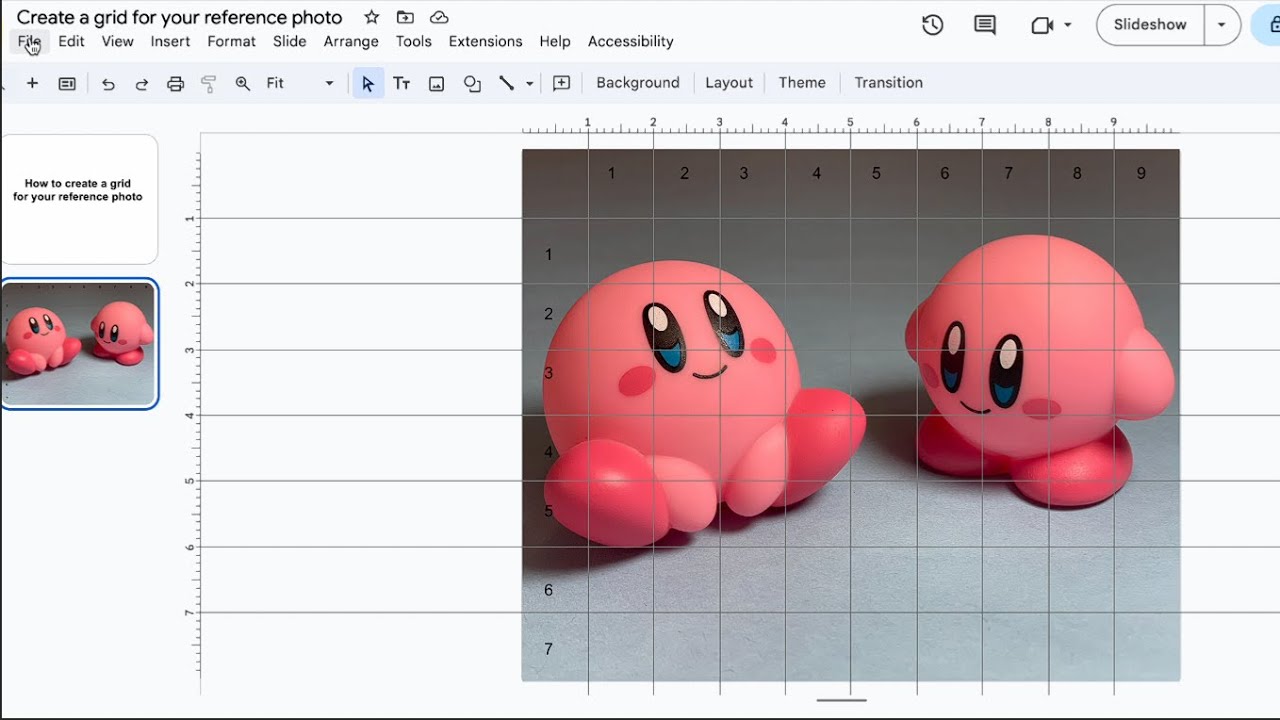Click the Transition button
1280x720 pixels.
click(888, 83)
